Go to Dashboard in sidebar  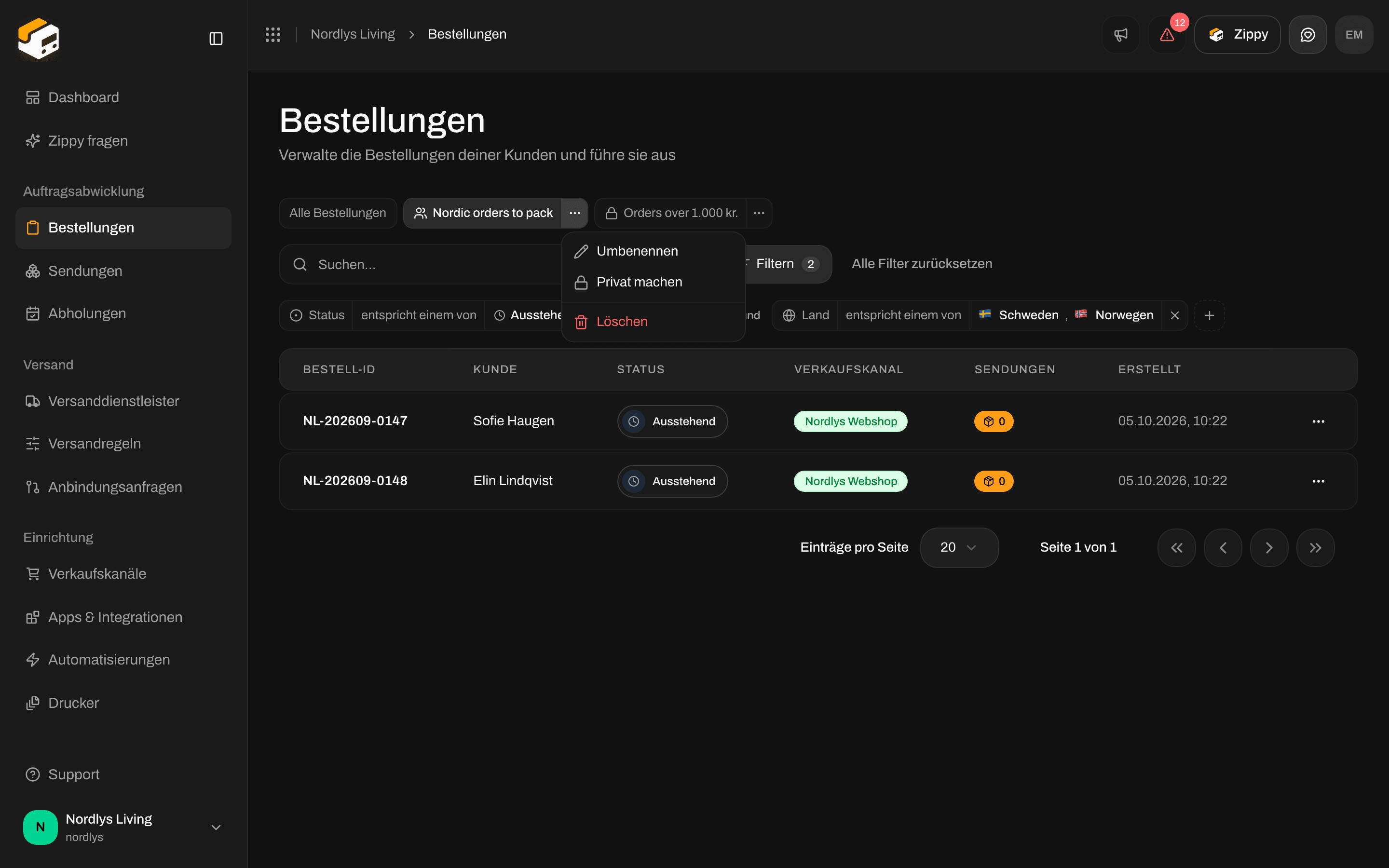pos(123,97)
